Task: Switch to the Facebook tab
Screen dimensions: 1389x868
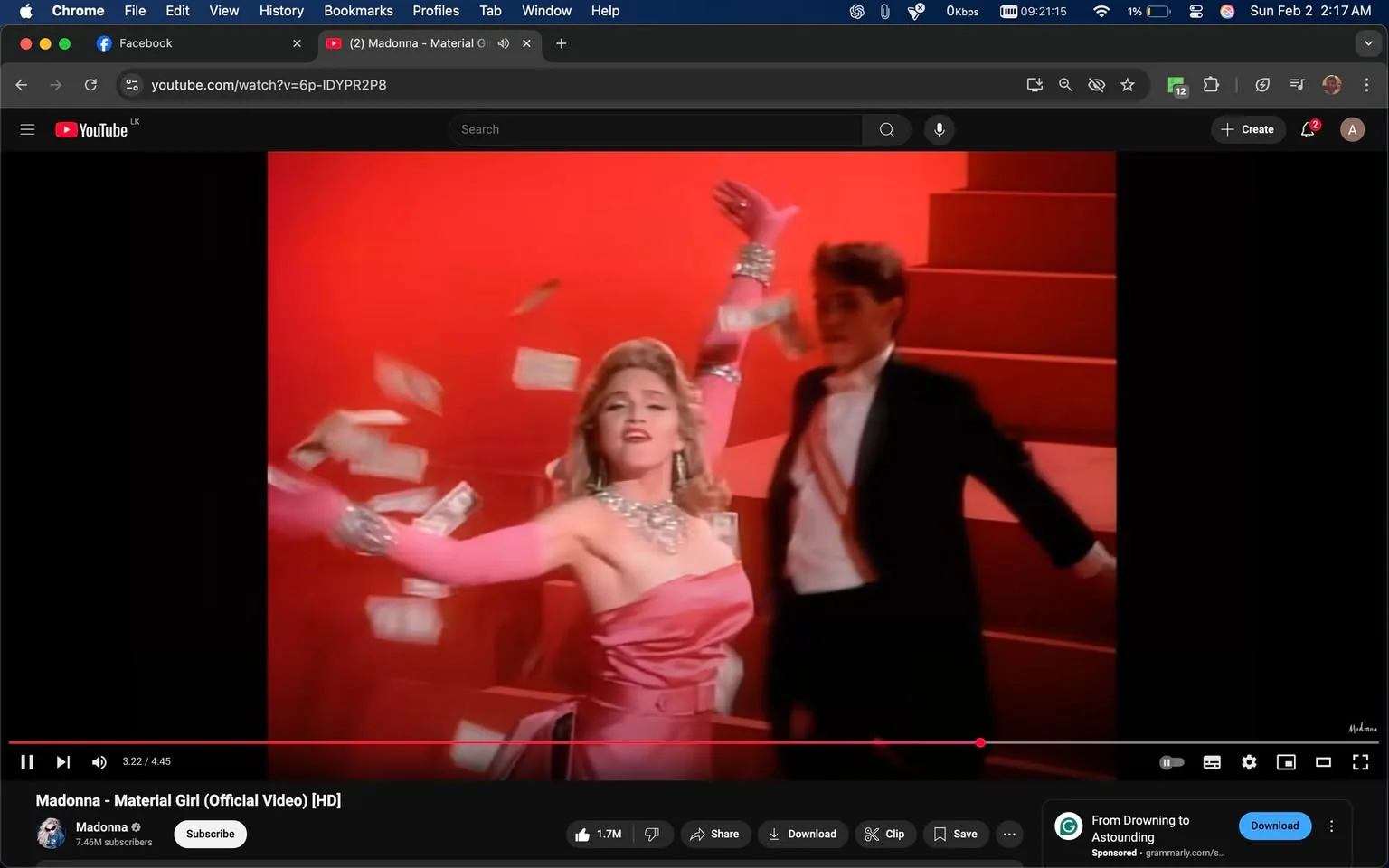Action: (181, 42)
